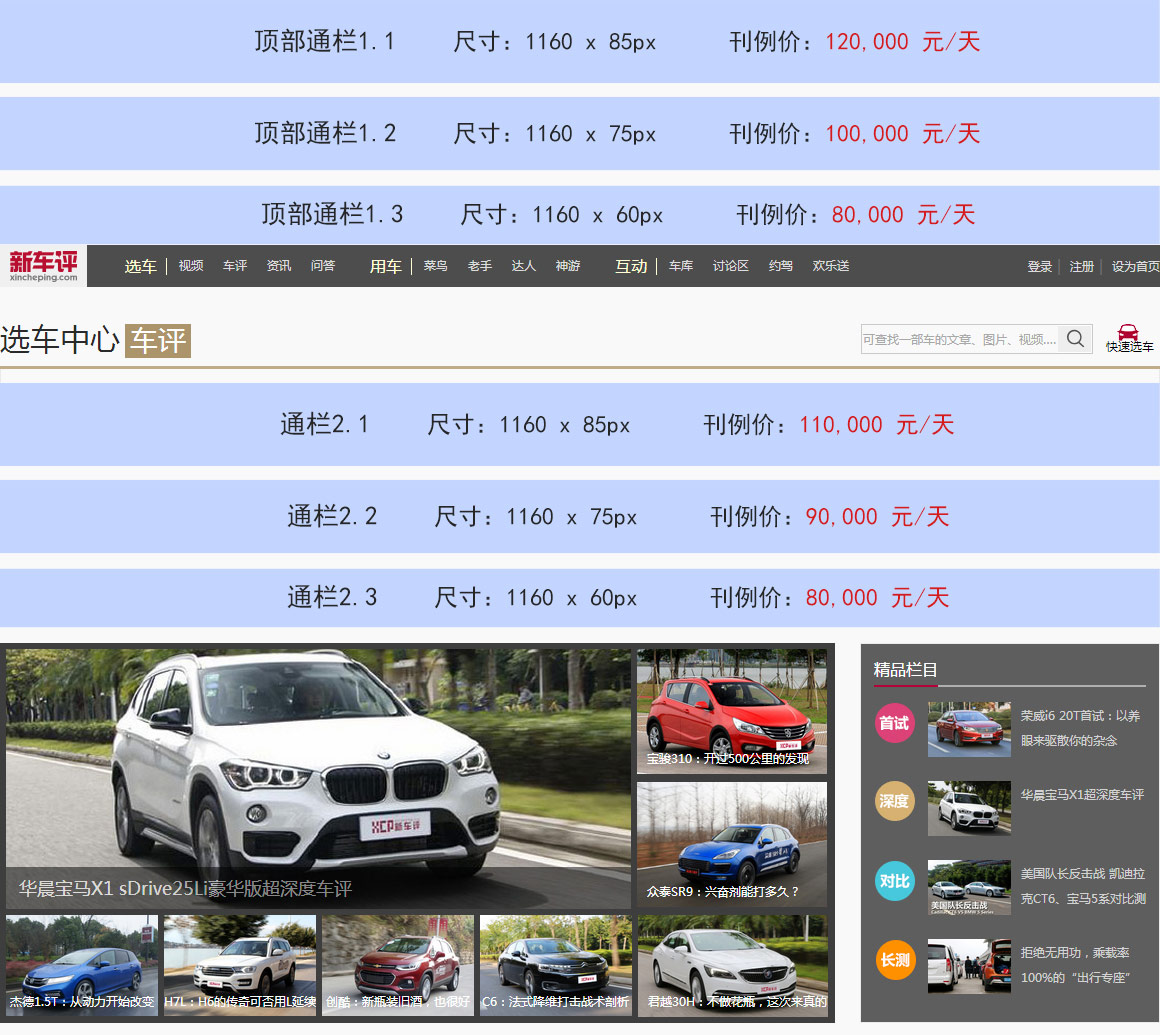The height and width of the screenshot is (1035, 1160).
Task: Open the 君越30H white sedan thumbnail
Action: click(x=732, y=965)
